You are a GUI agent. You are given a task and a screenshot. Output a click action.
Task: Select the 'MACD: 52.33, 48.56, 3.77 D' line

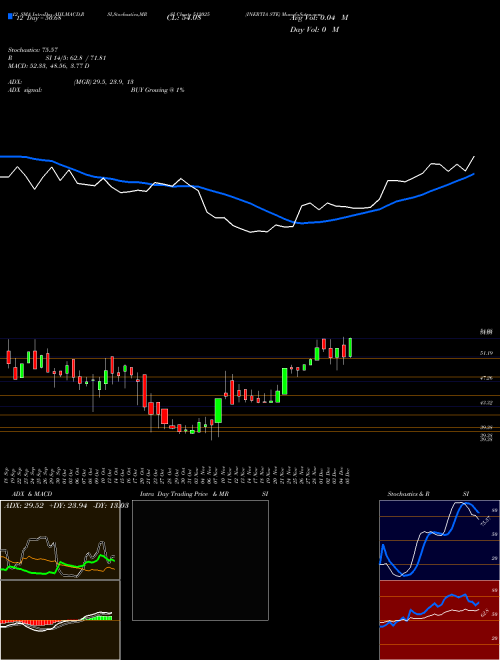tap(48, 66)
